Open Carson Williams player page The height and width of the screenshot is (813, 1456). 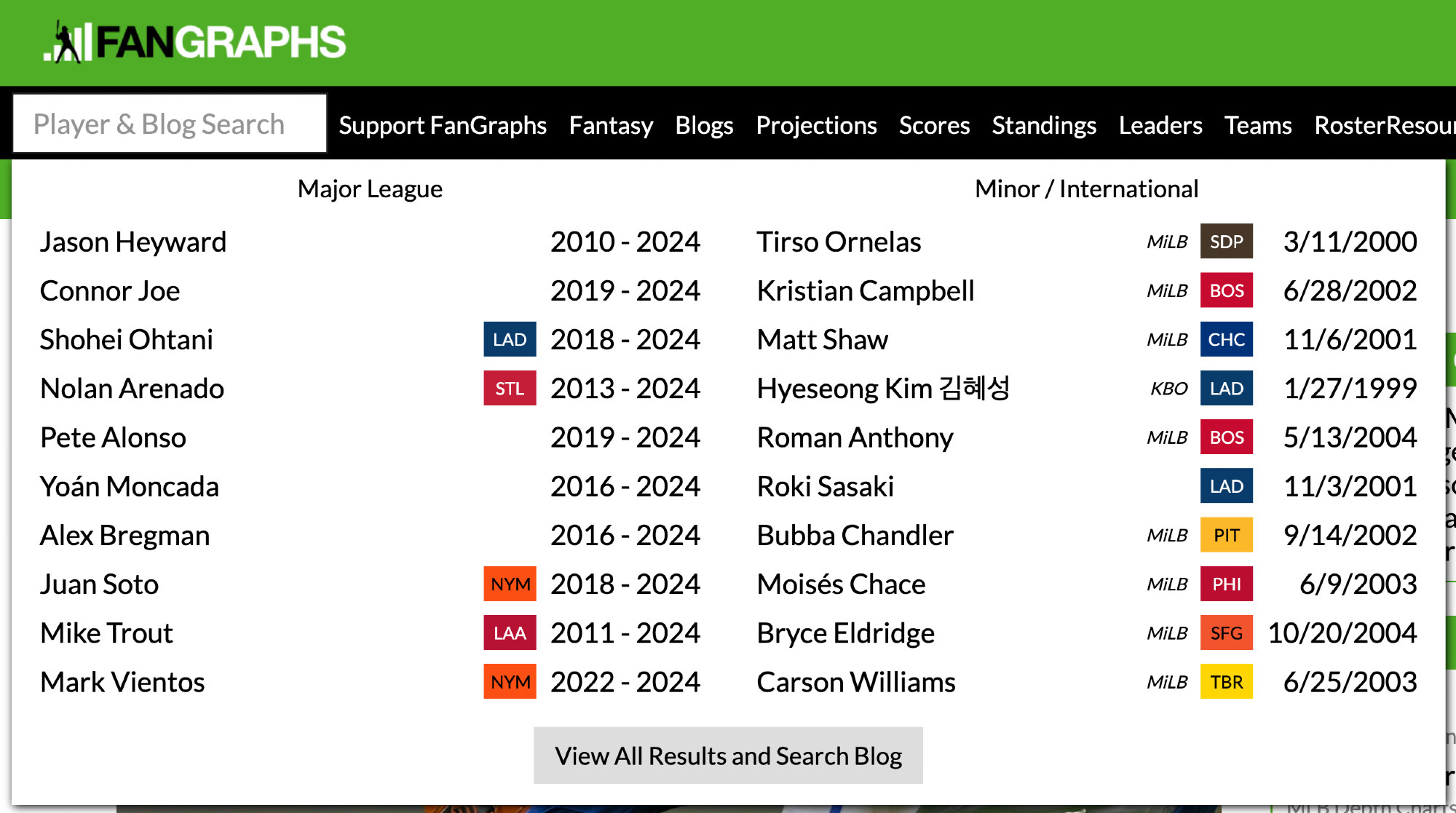click(856, 682)
